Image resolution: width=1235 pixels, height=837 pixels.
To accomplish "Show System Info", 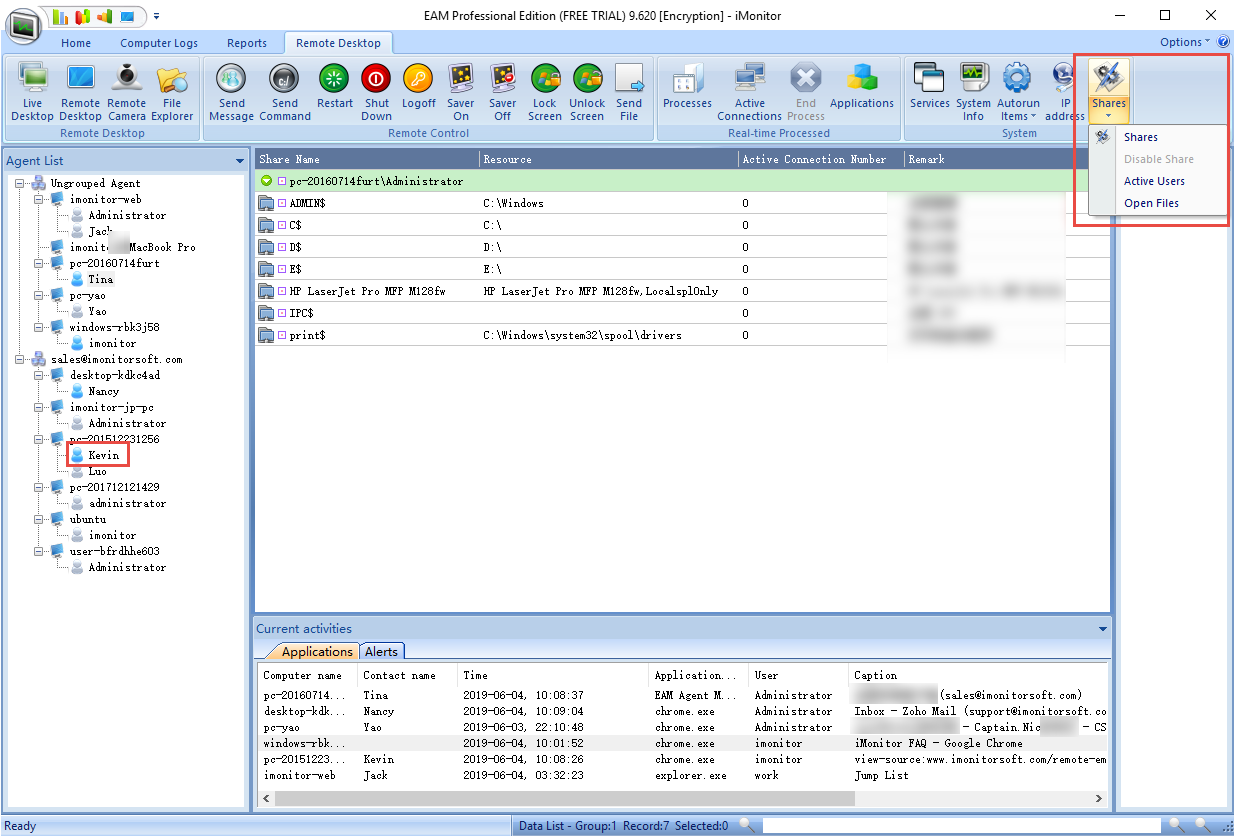I will coord(973,92).
